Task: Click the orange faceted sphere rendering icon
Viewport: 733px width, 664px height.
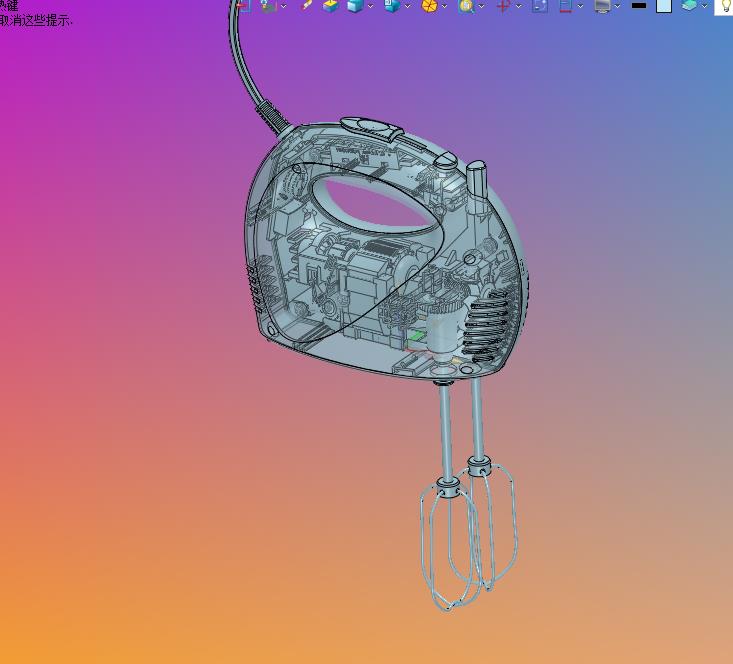Action: [429, 6]
